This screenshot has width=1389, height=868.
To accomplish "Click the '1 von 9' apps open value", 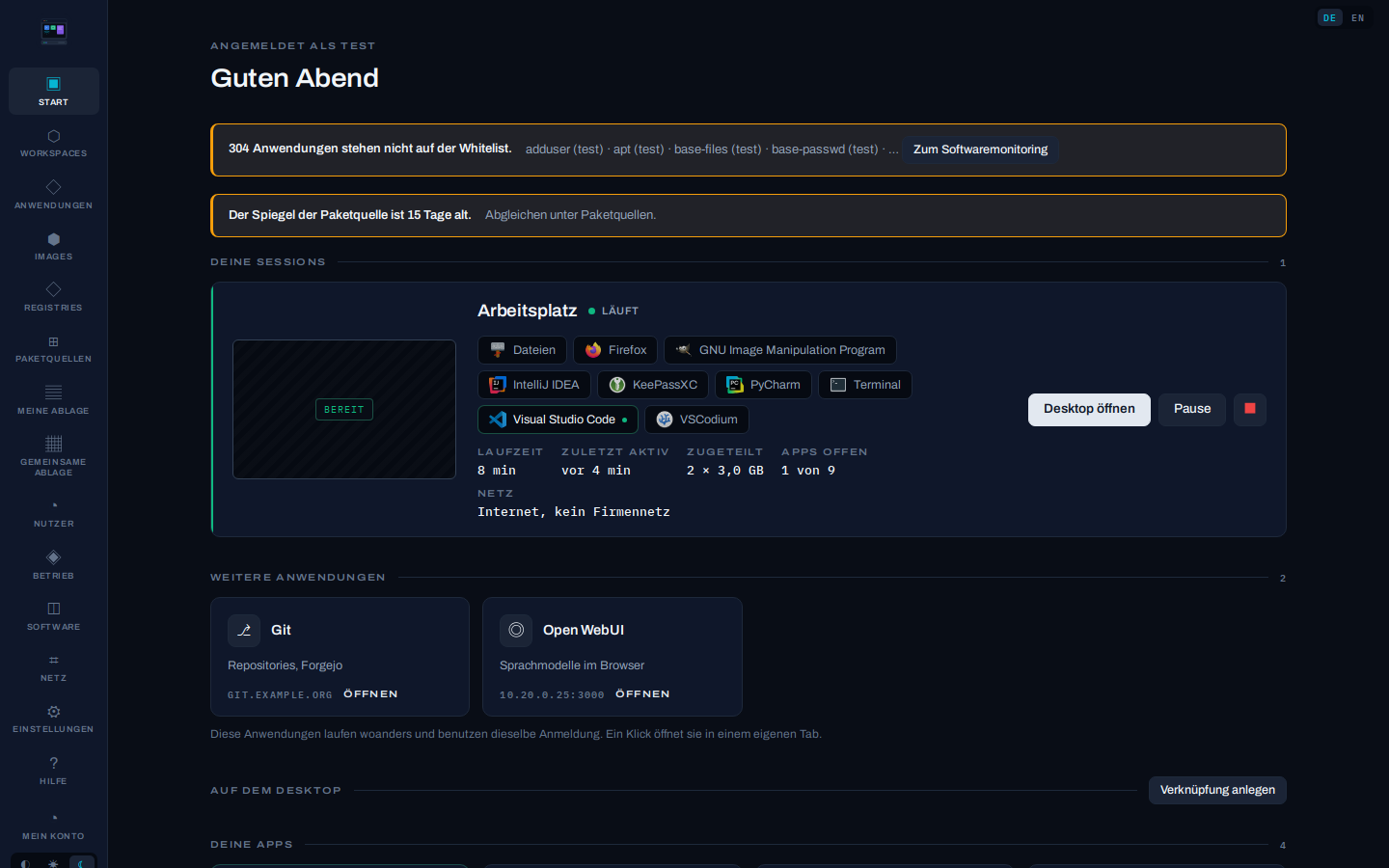I will tap(808, 471).
